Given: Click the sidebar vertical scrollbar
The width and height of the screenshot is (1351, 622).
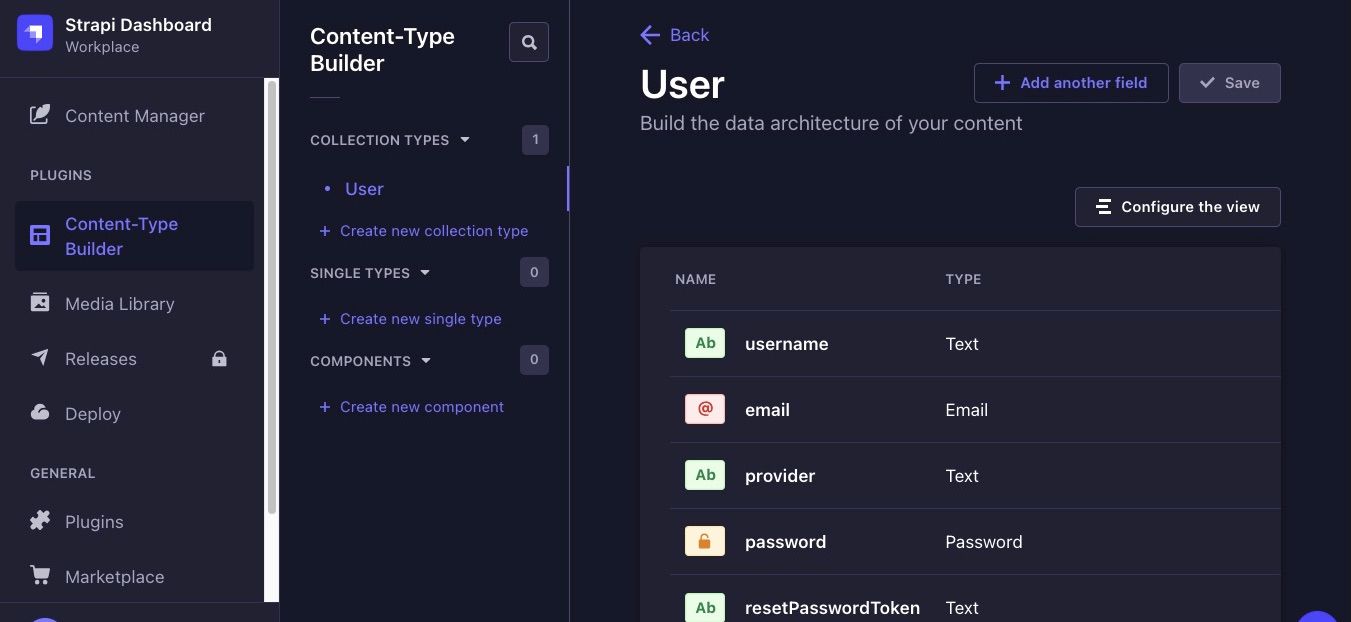Looking at the screenshot, I should click(271, 300).
